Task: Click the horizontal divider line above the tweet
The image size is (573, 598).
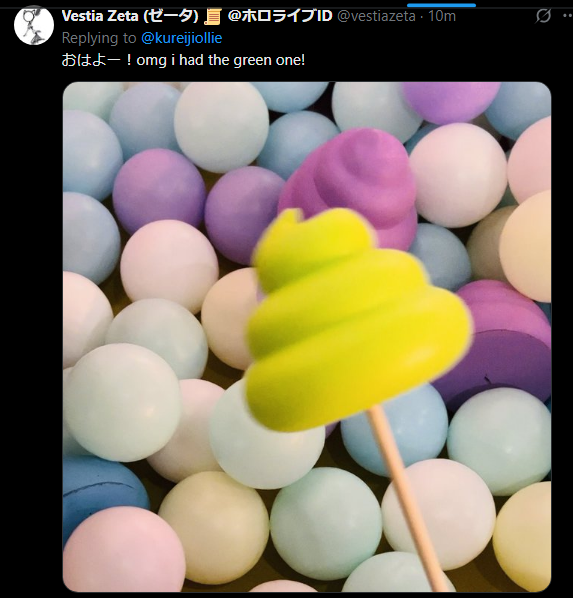Action: pyautogui.click(x=286, y=7)
